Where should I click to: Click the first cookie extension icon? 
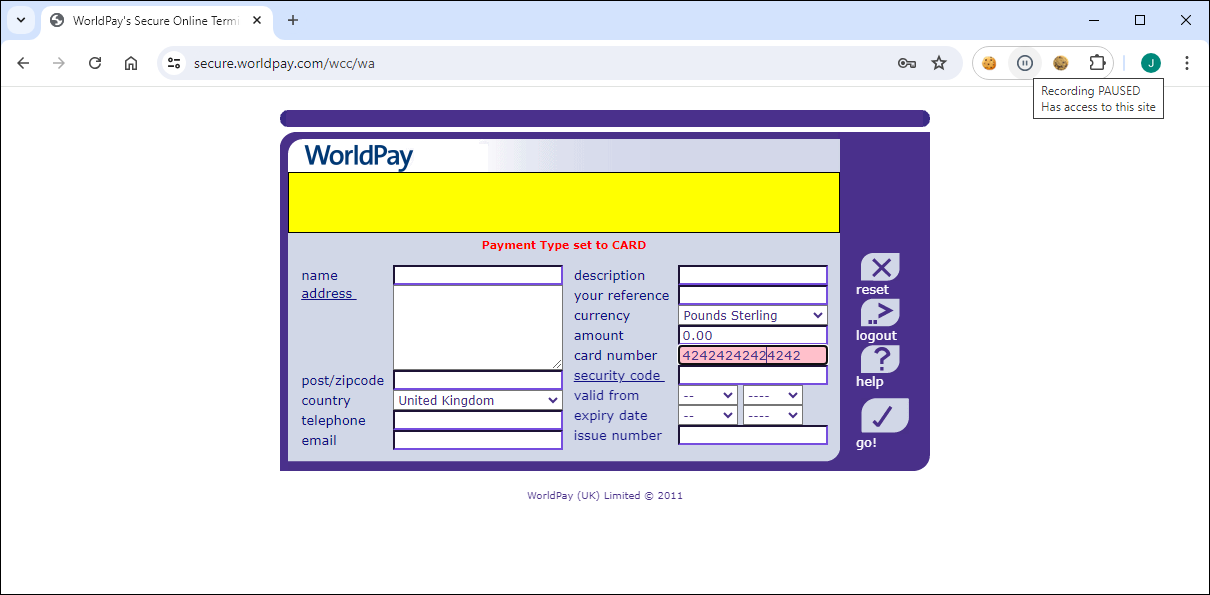pyautogui.click(x=989, y=63)
